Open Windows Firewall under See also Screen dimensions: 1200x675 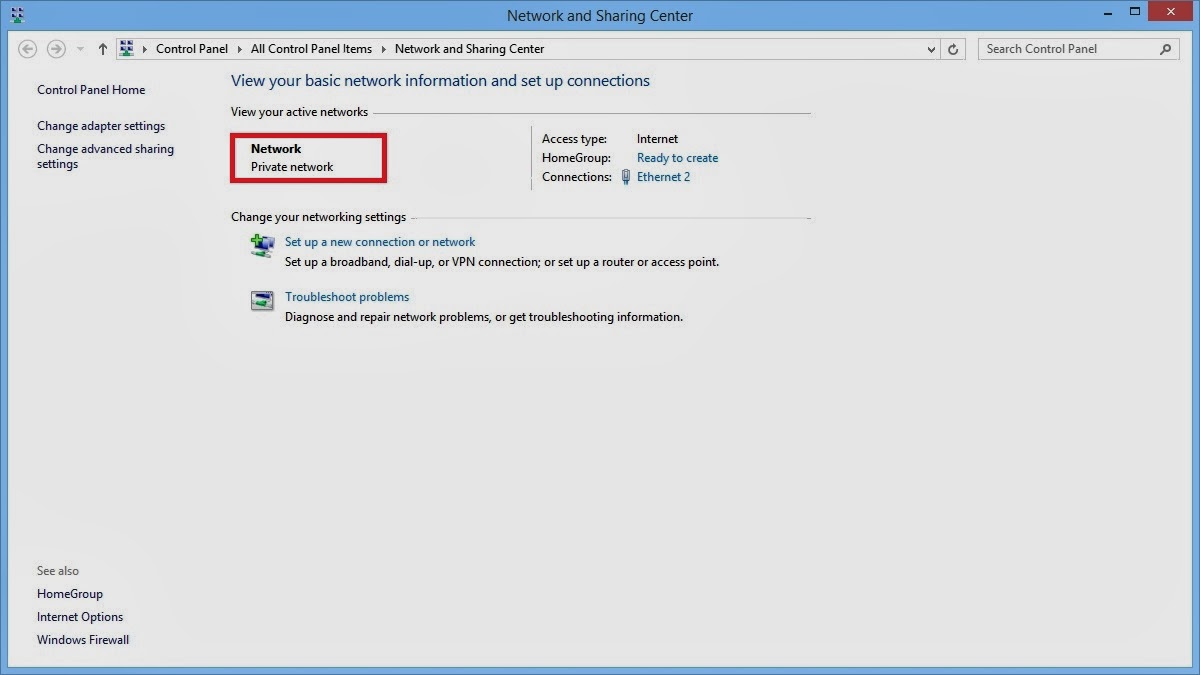pos(83,640)
